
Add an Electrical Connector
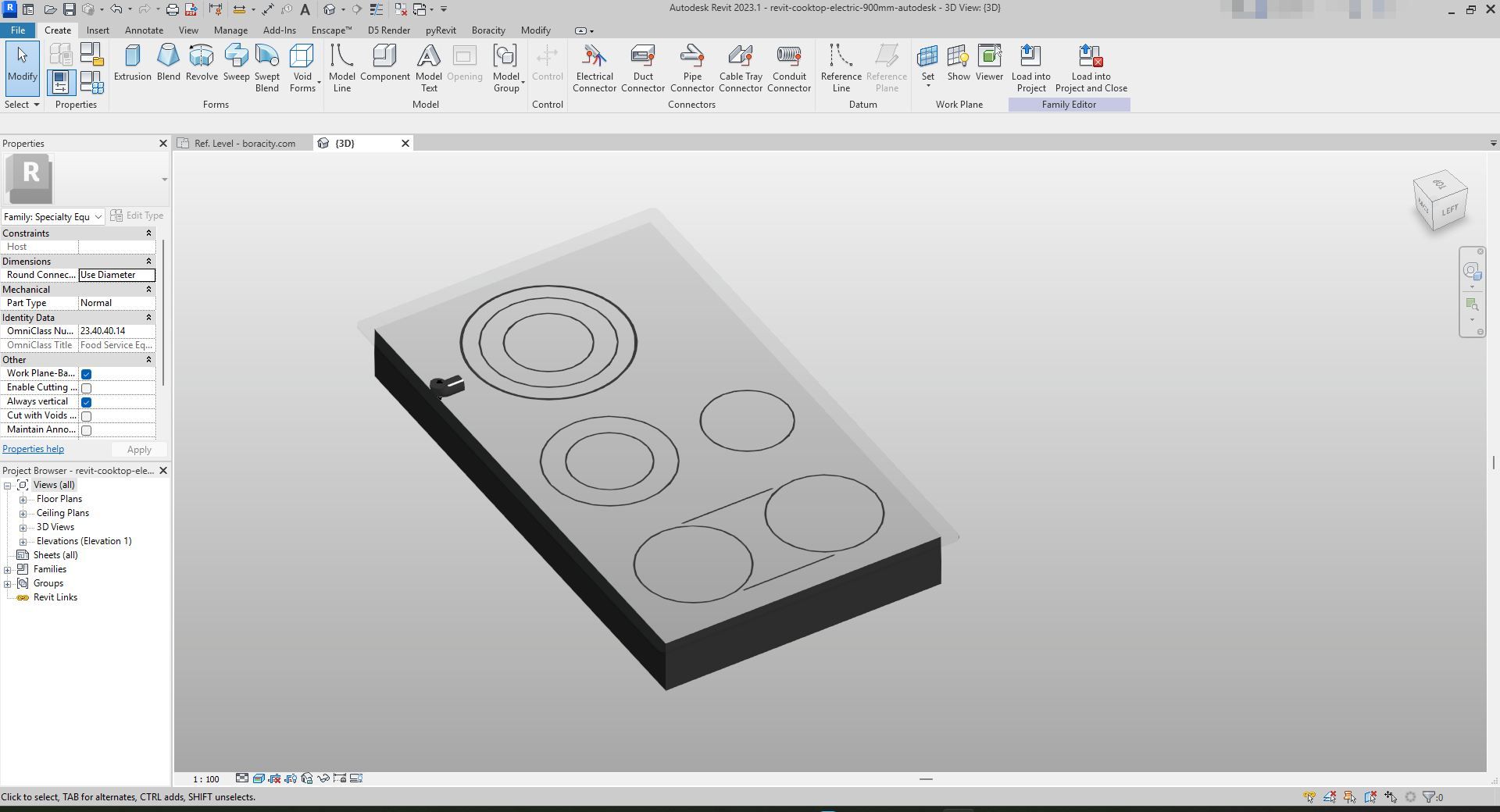pyautogui.click(x=595, y=68)
